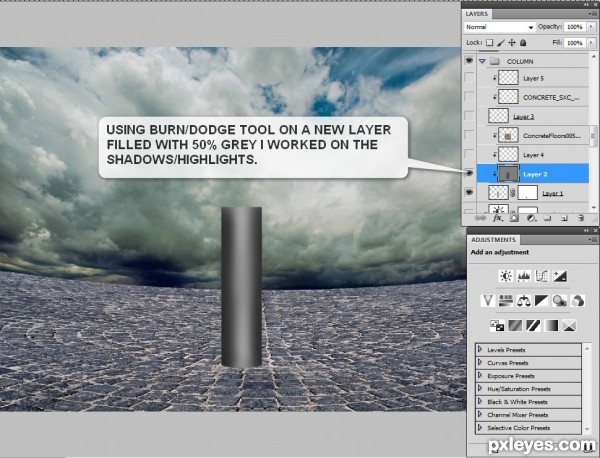This screenshot has width=600, height=458.
Task: Select the ADJUSTMENTS tab
Action: (493, 240)
